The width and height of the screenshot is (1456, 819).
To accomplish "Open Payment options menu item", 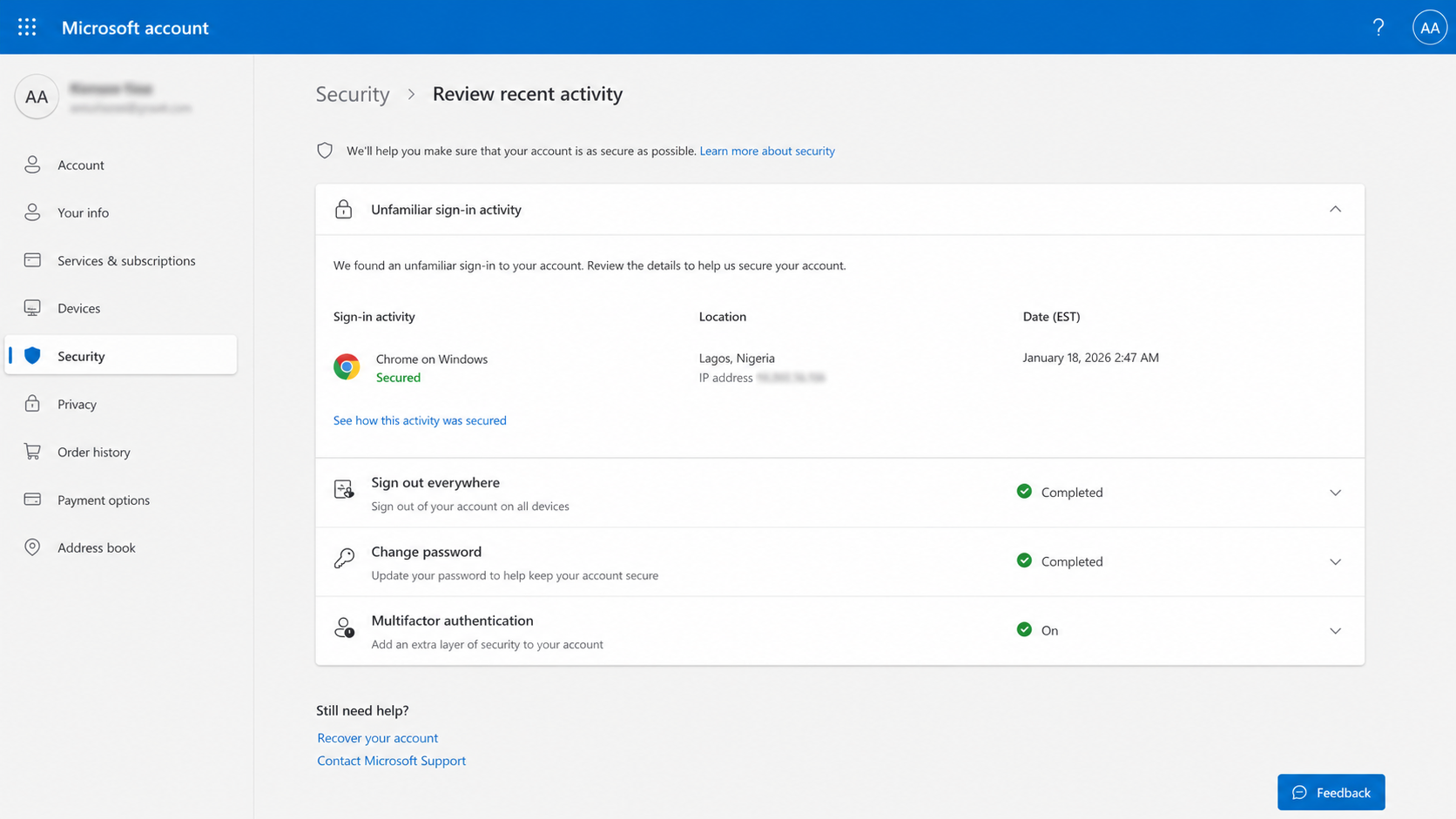I will click(121, 500).
